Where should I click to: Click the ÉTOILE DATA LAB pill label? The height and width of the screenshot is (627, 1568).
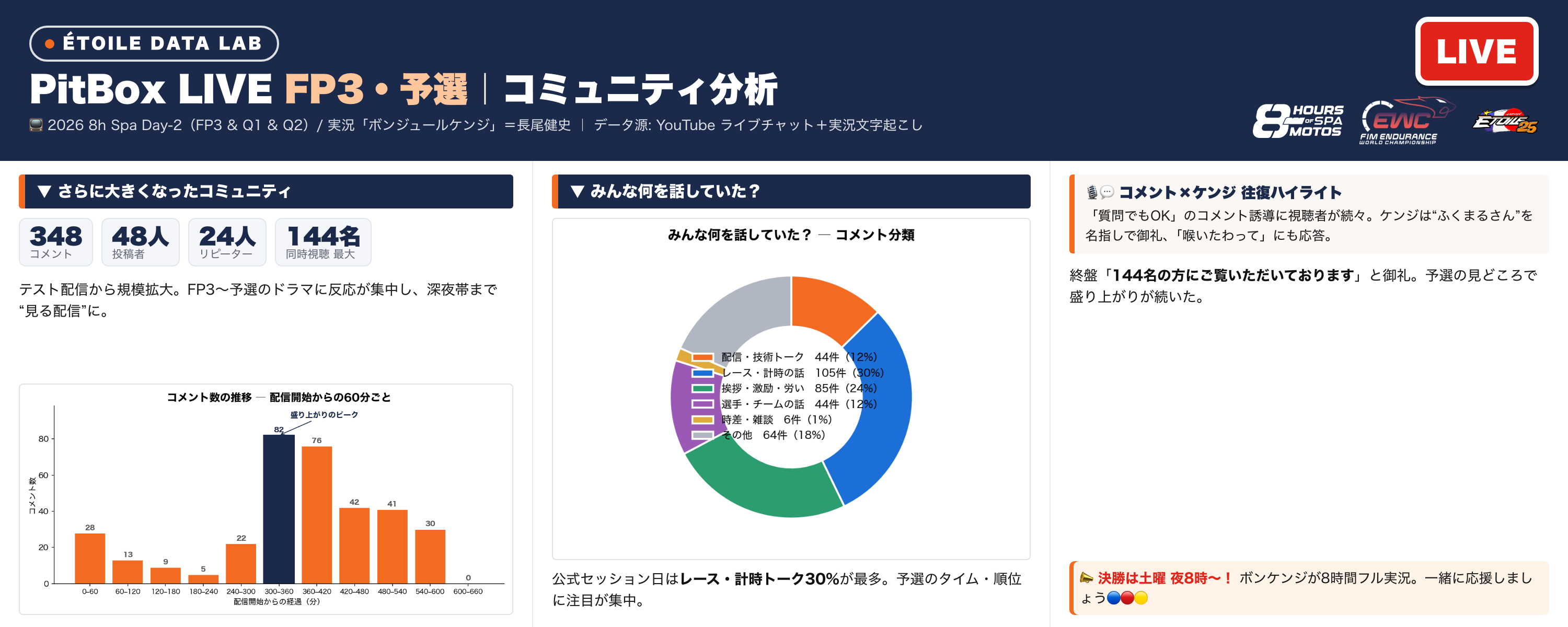pos(154,43)
